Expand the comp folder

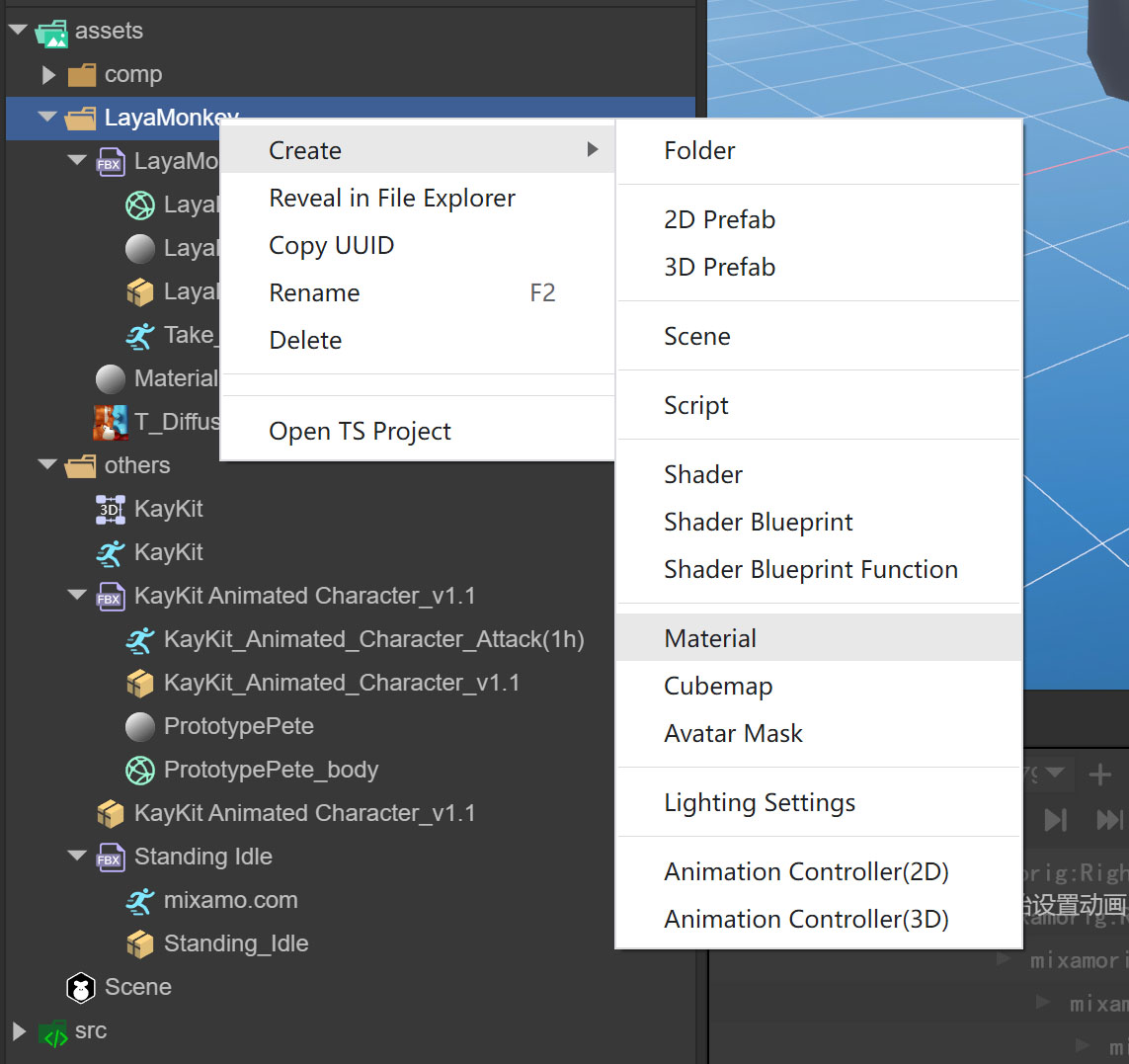pyautogui.click(x=48, y=74)
